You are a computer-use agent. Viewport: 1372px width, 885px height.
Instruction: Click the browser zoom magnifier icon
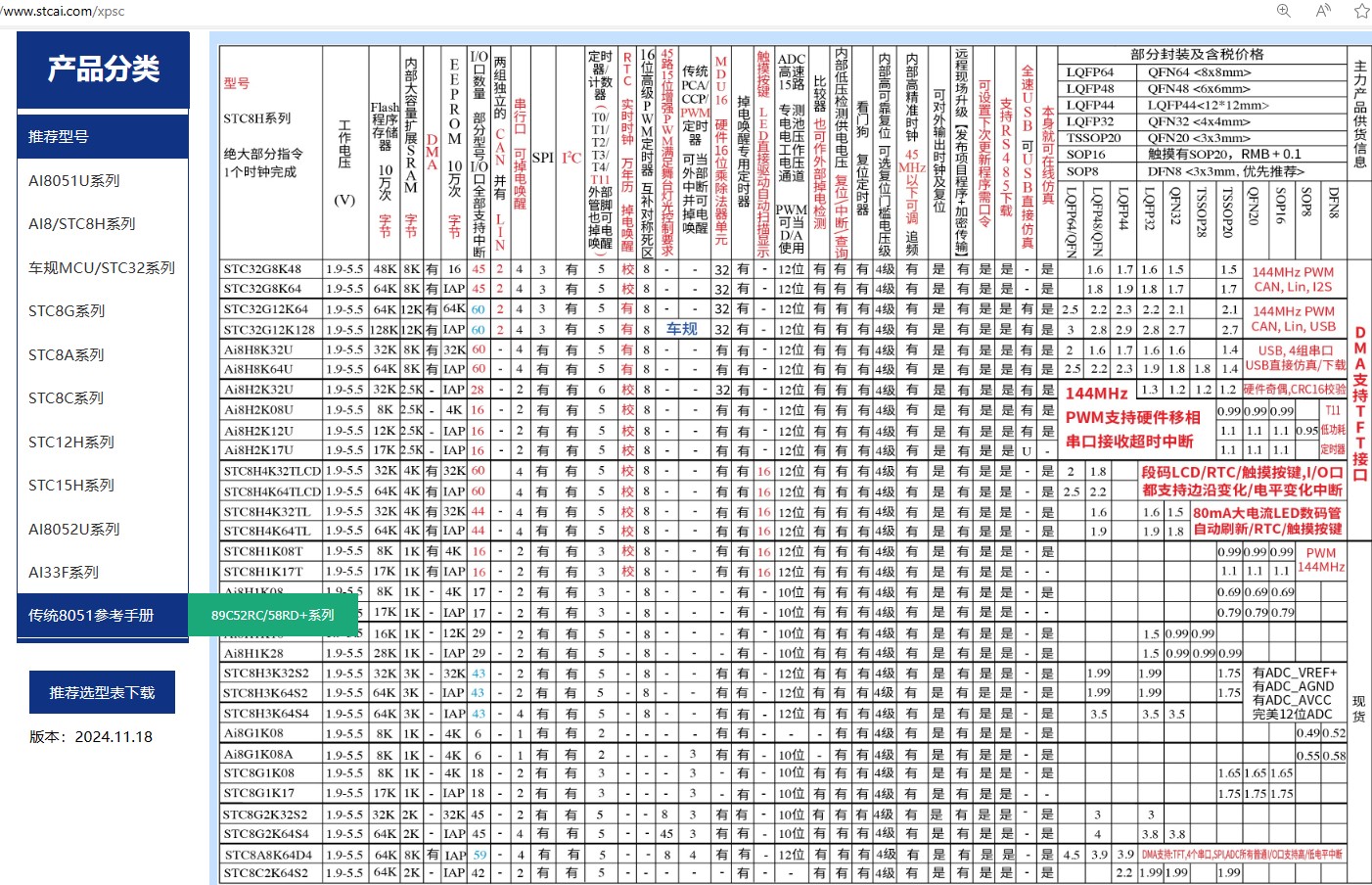coord(1284,11)
